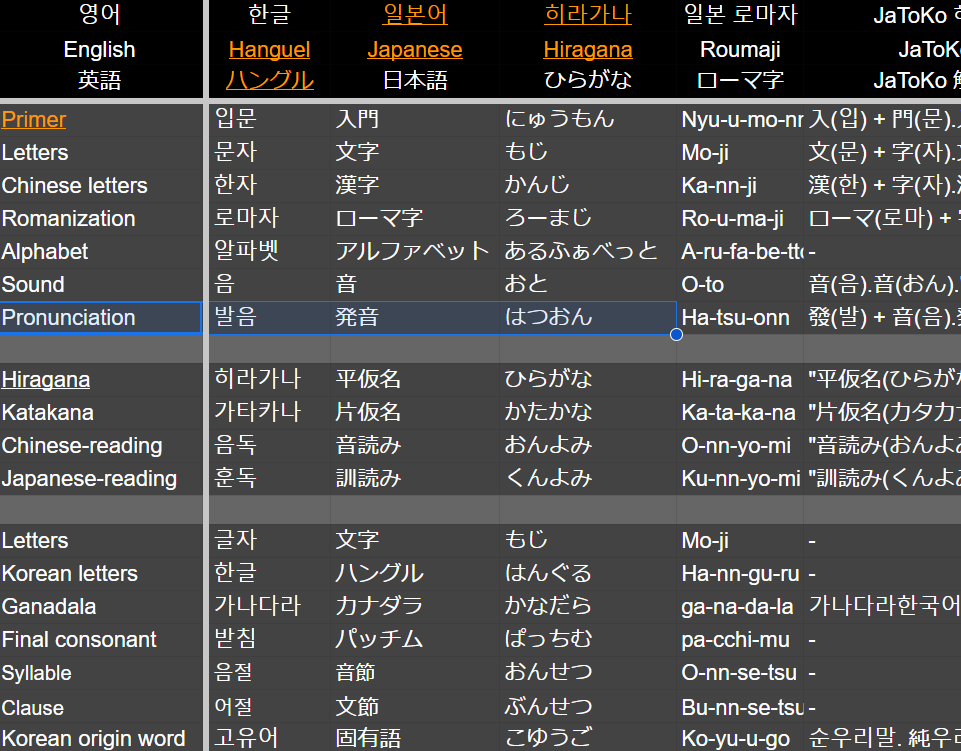The image size is (961, 751).
Task: Open the Japanese header link
Action: tap(414, 50)
